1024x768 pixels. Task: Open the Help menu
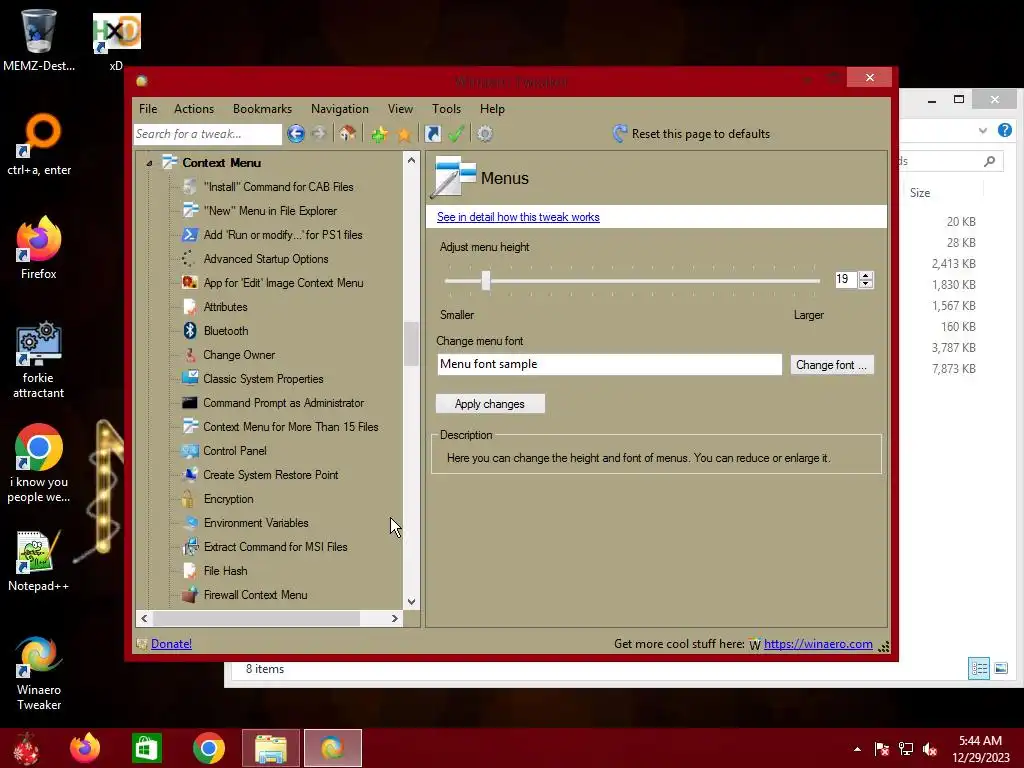click(492, 109)
